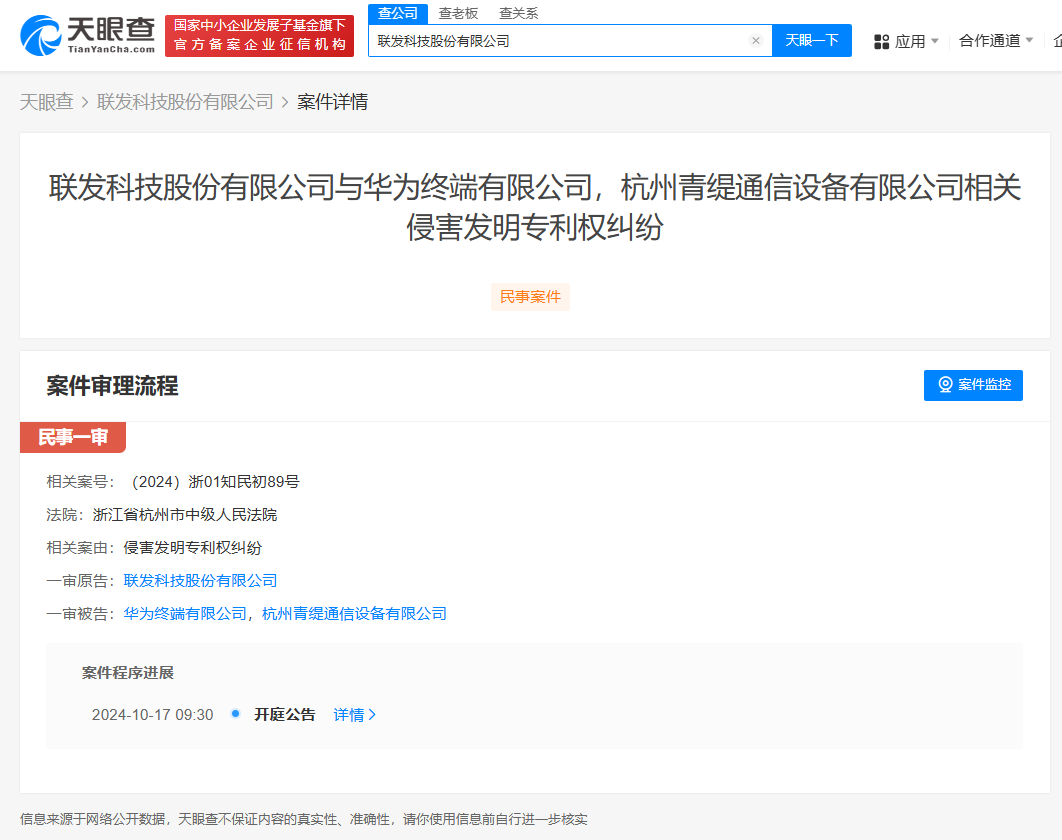1062x840 pixels.
Task: Click the magnifier icon on 案件监控 button
Action: pyautogui.click(x=945, y=385)
